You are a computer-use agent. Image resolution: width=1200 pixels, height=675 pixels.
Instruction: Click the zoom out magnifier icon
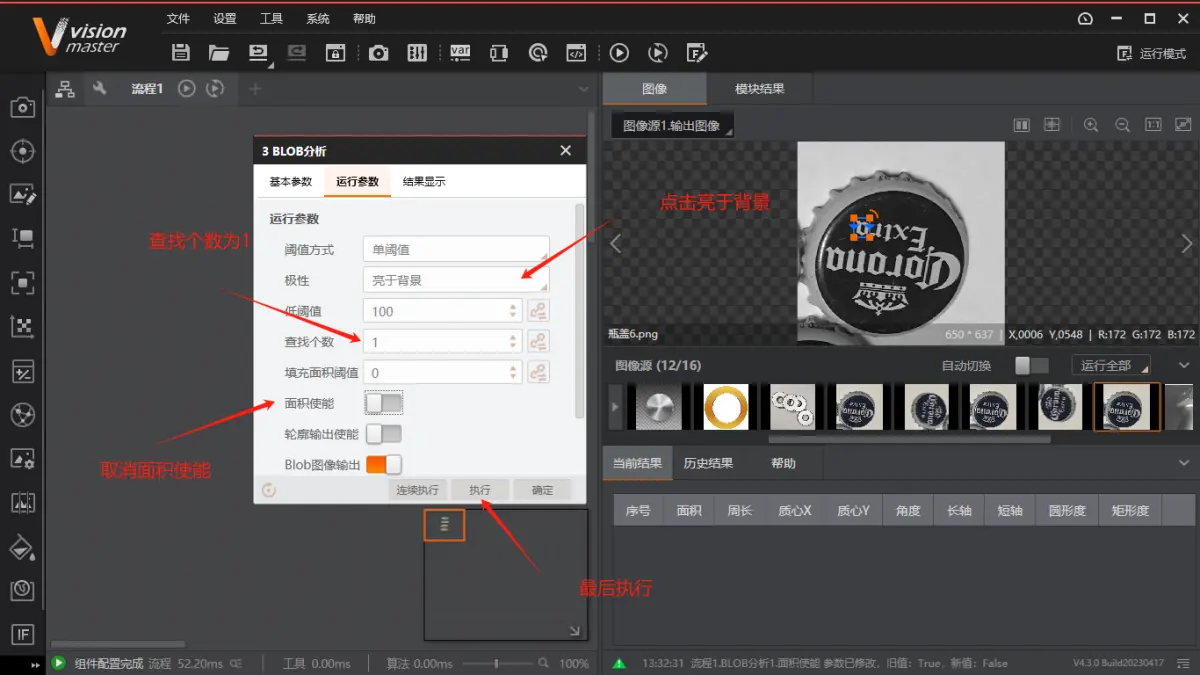click(1122, 125)
